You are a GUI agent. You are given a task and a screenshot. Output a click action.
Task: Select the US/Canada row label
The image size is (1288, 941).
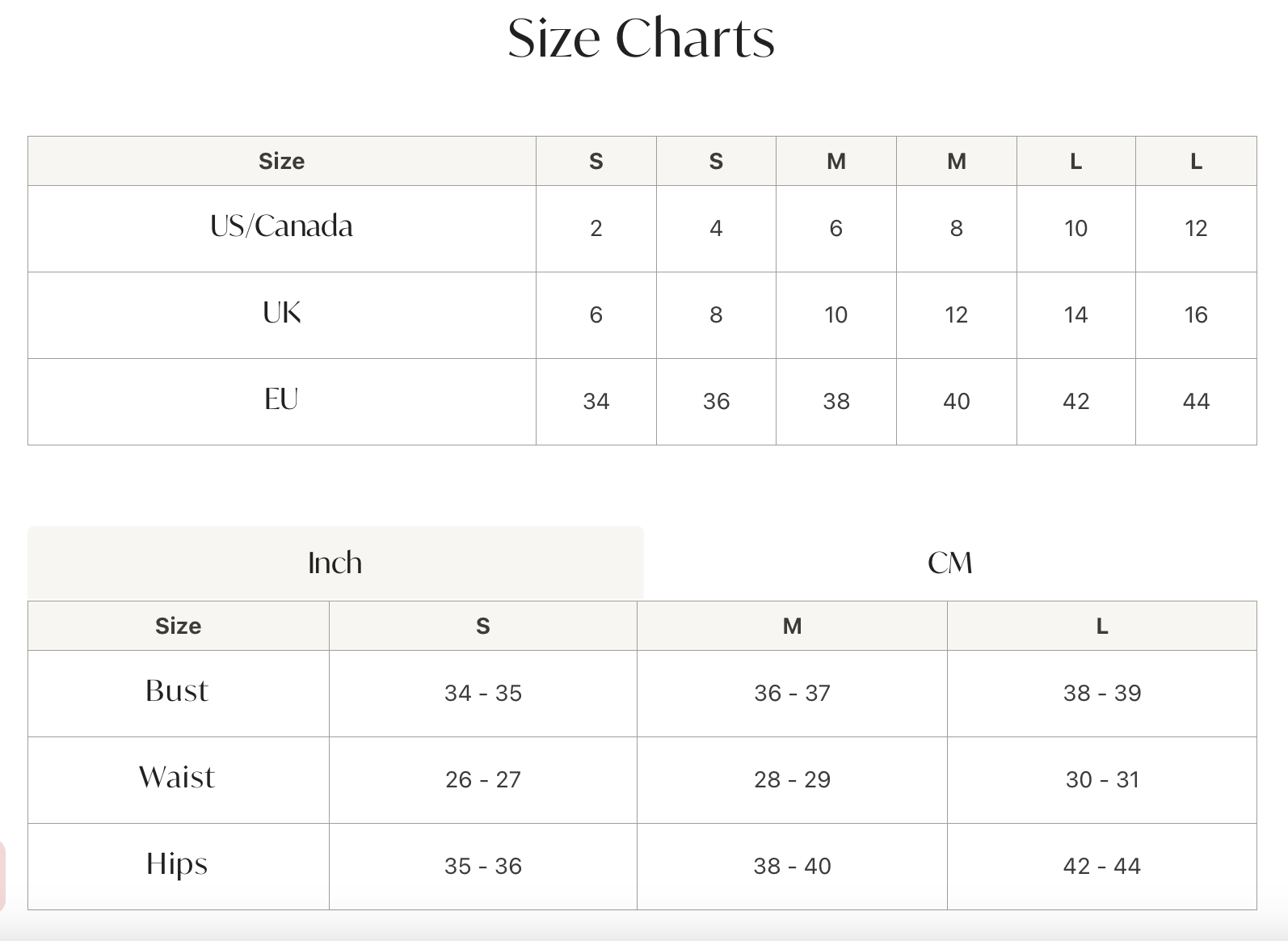pos(281,226)
